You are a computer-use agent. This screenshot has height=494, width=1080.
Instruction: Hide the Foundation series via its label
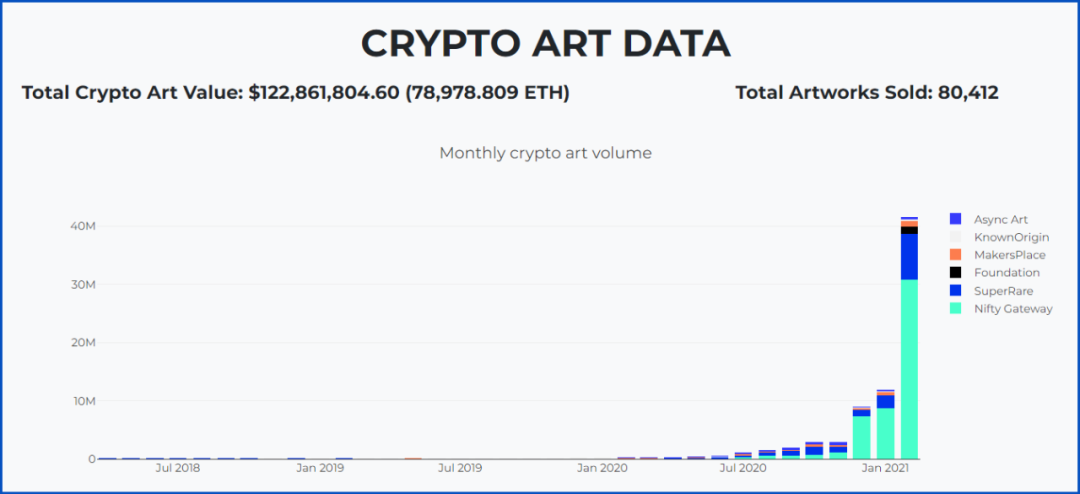click(x=1006, y=273)
